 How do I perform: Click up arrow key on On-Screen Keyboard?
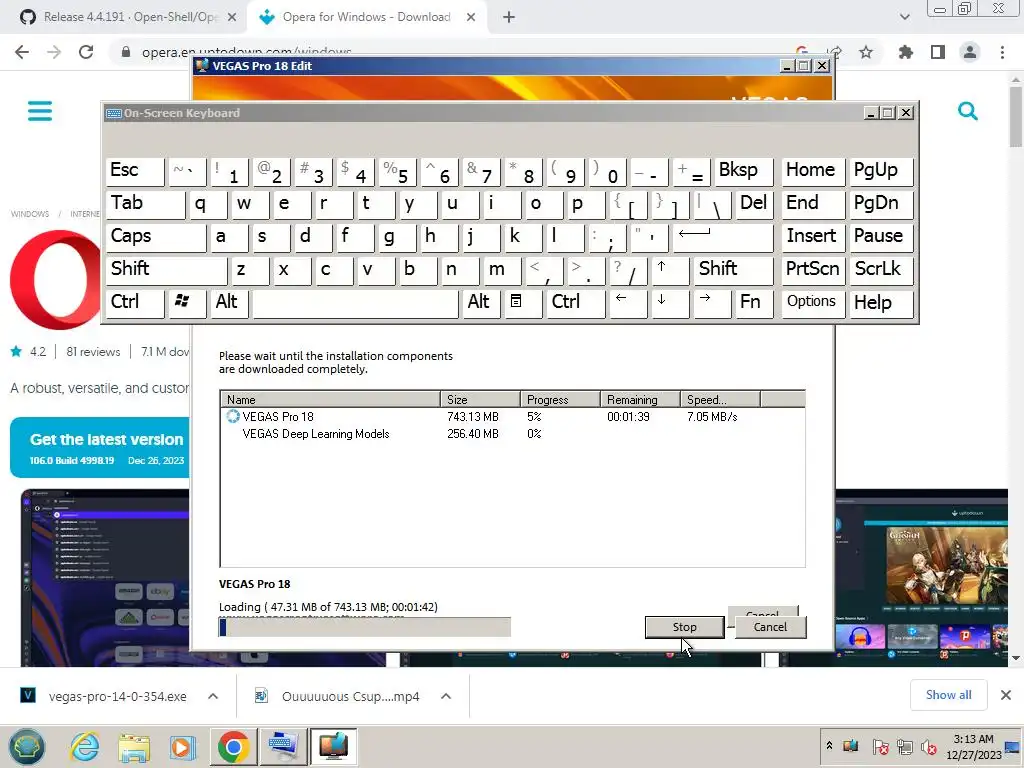(670, 269)
